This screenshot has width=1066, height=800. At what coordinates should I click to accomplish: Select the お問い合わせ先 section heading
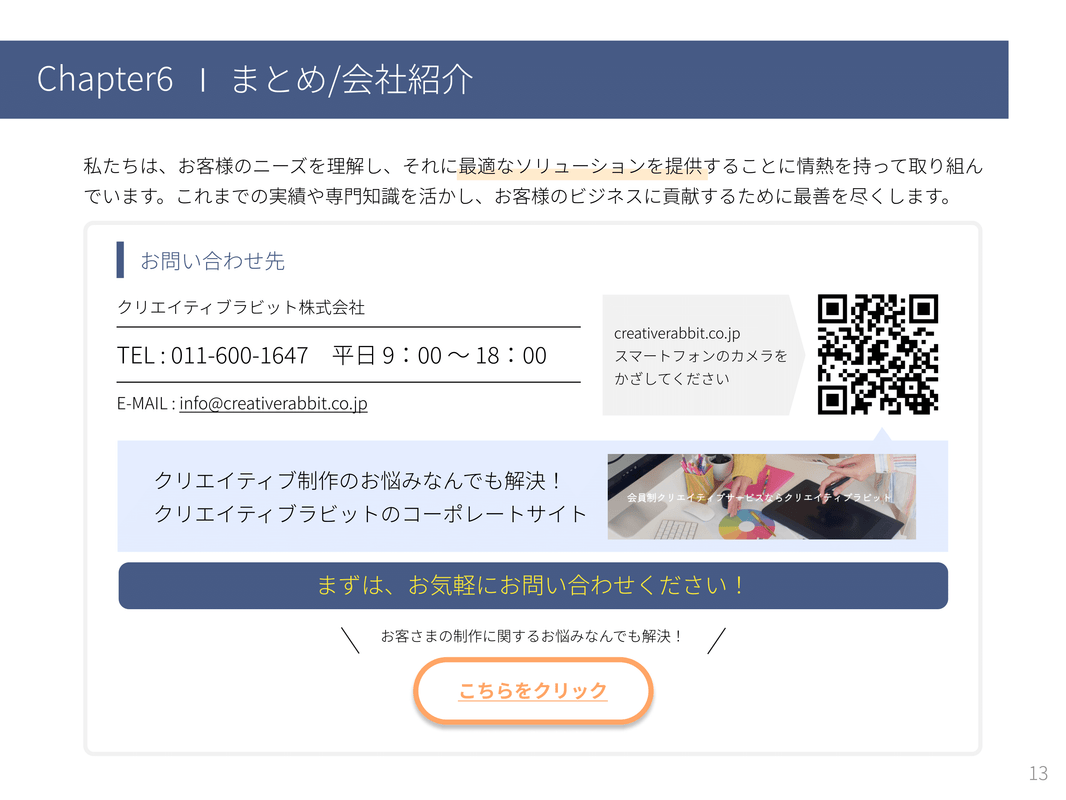click(212, 261)
